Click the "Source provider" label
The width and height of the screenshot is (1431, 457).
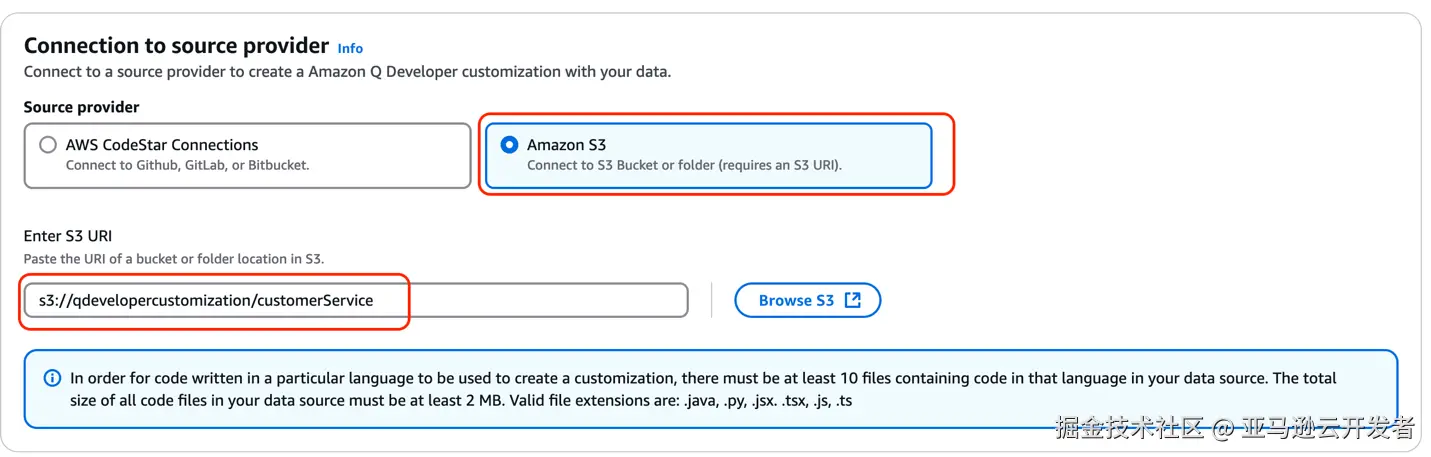point(82,107)
